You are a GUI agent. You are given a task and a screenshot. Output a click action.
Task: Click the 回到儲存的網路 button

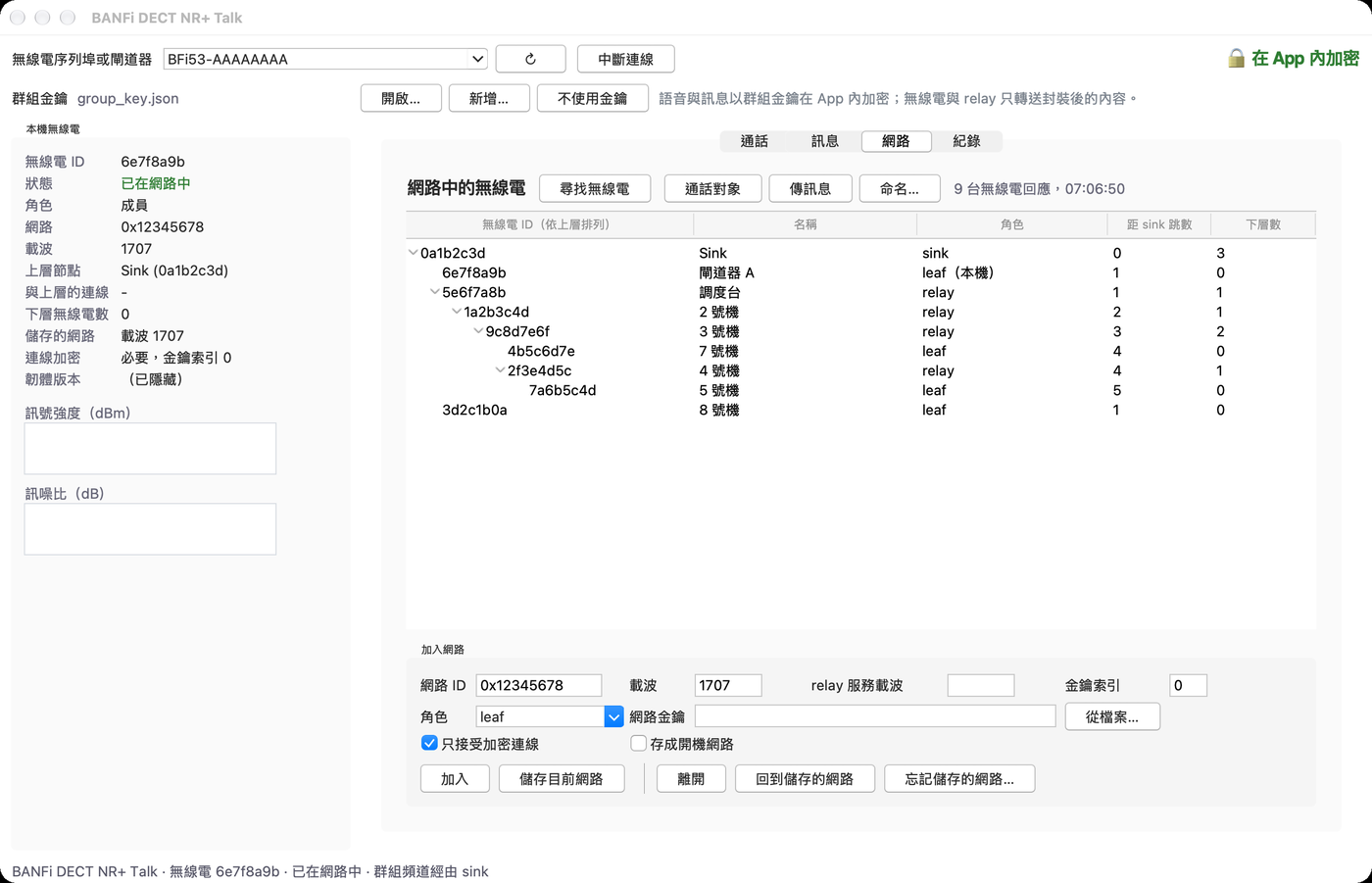805,778
